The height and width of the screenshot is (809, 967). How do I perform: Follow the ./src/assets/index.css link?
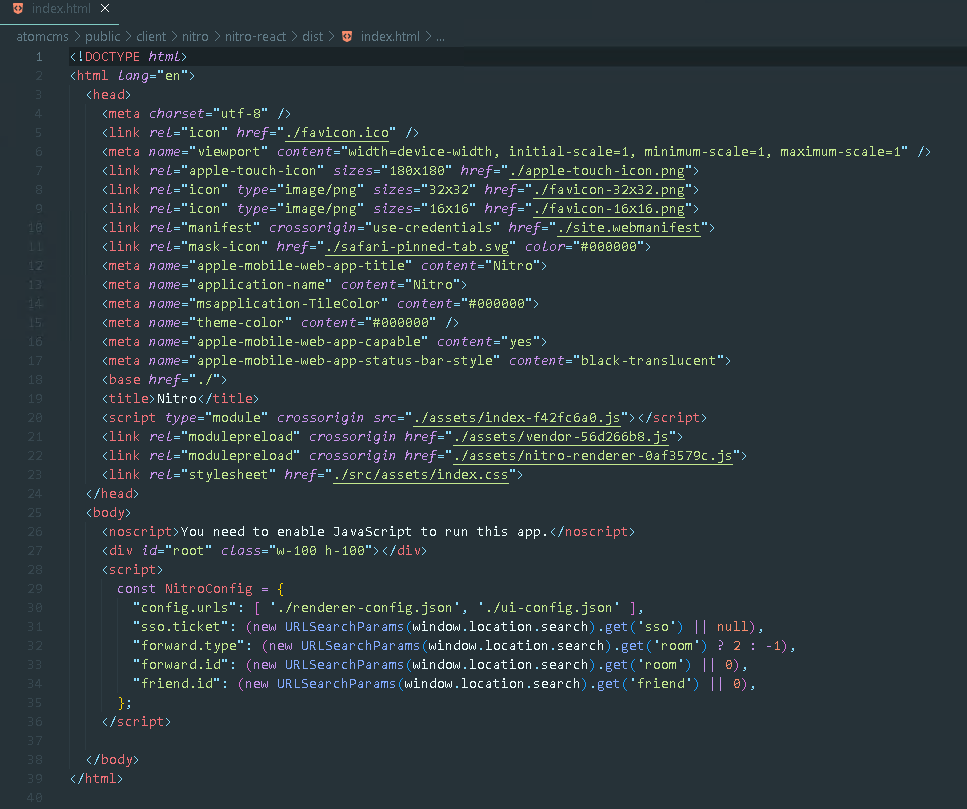point(421,475)
